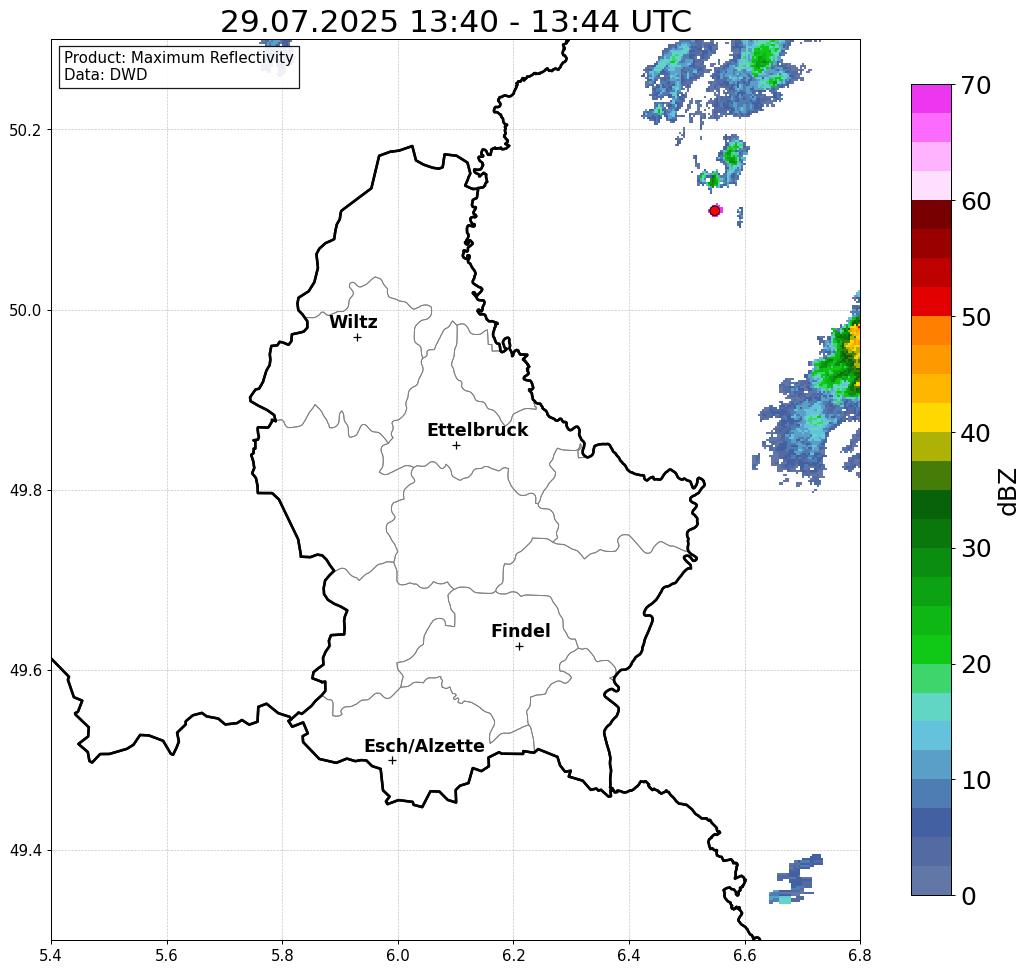This screenshot has height=973, width=1029.
Task: Click the red dot reflectivity marker
Action: tap(715, 211)
